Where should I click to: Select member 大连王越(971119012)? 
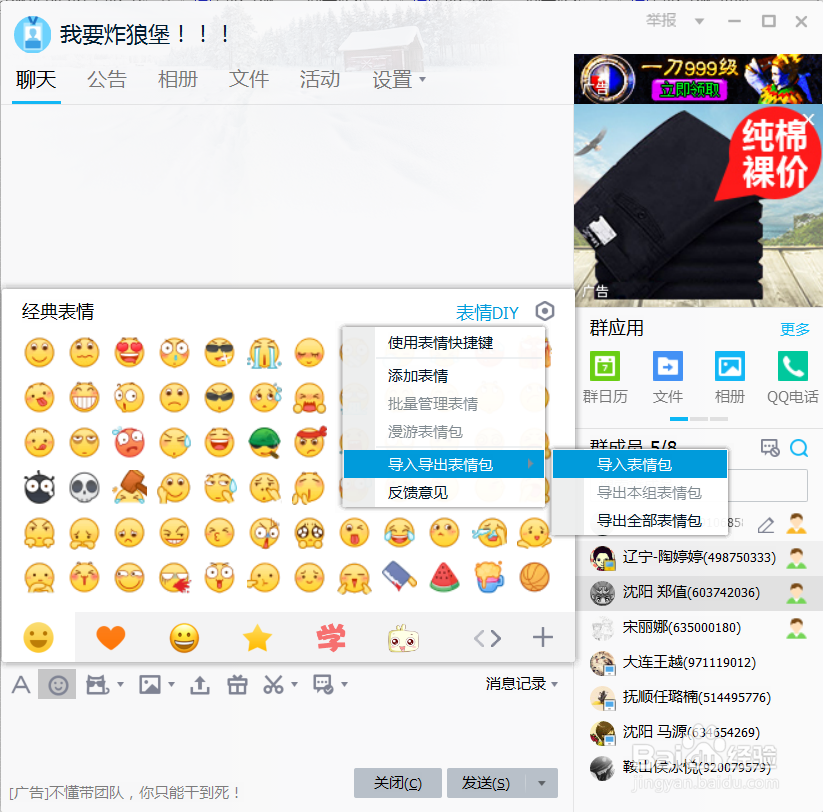click(698, 662)
